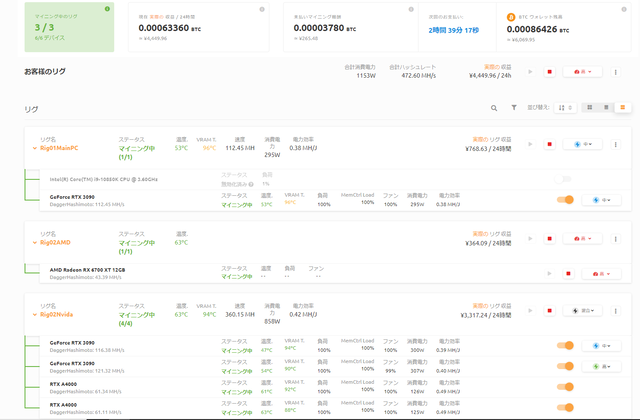Open the Rig02AMD rig name link
Screen dimensions: 640x420
coord(55,242)
